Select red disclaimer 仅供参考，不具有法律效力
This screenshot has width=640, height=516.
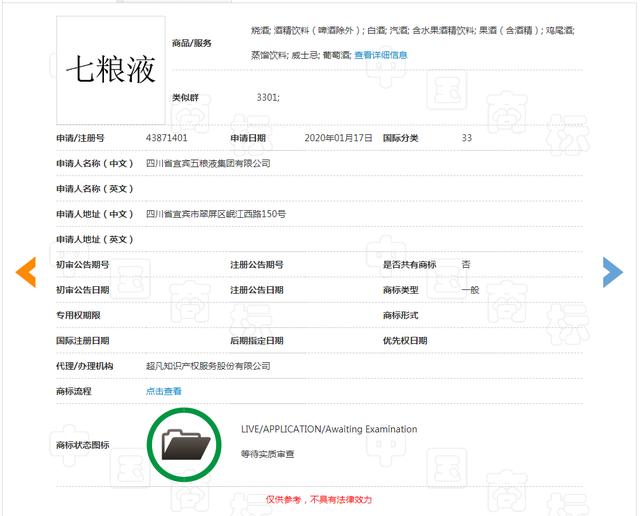pos(319,499)
